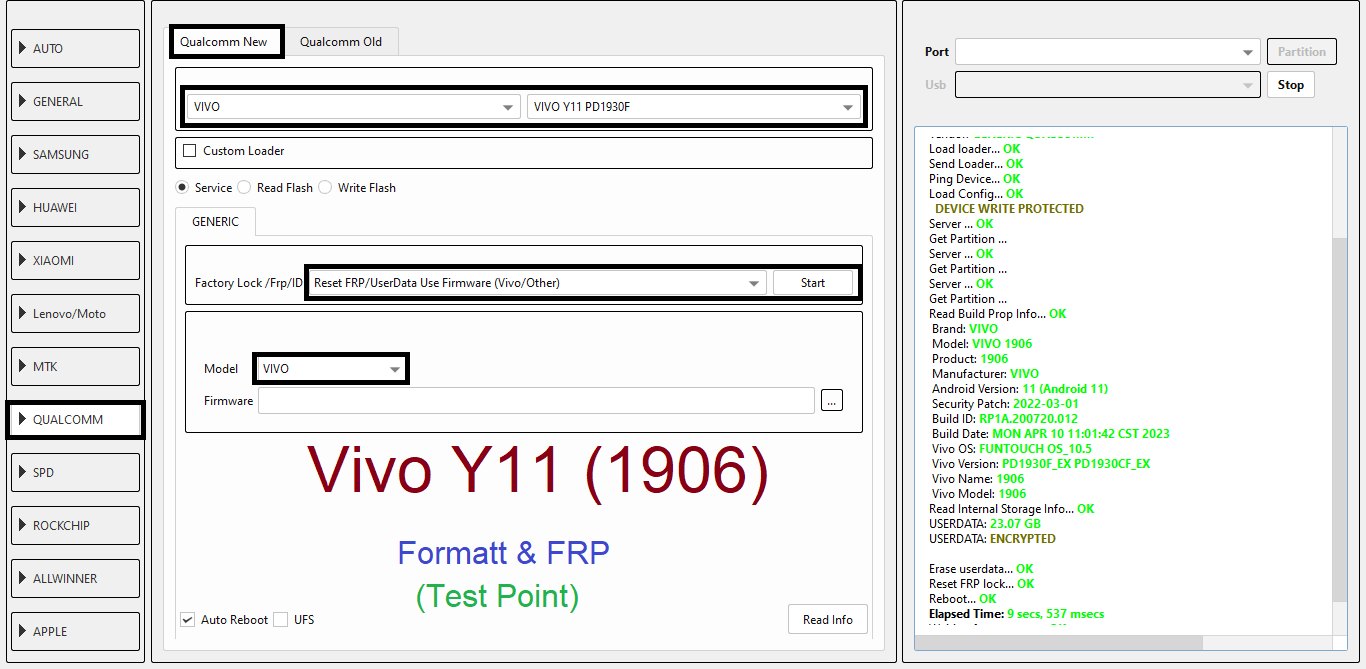Click into the Firmware path field
Viewport: 1366px width, 669px height.
[x=537, y=401]
